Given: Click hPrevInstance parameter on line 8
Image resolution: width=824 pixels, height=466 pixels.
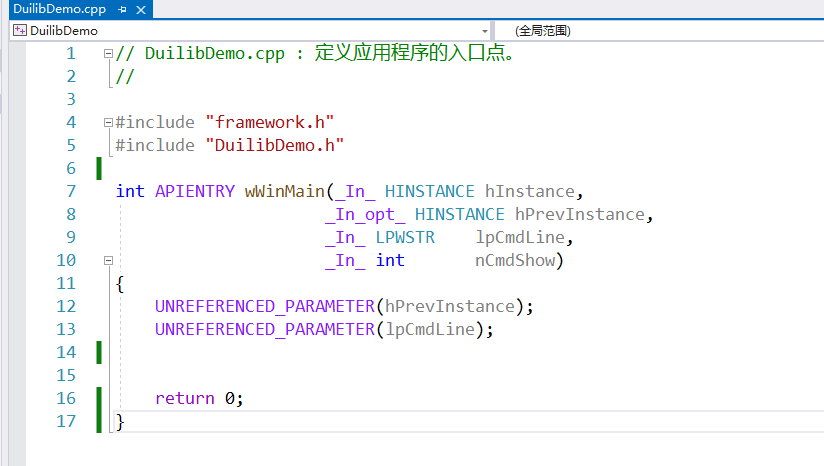Looking at the screenshot, I should pyautogui.click(x=580, y=214).
